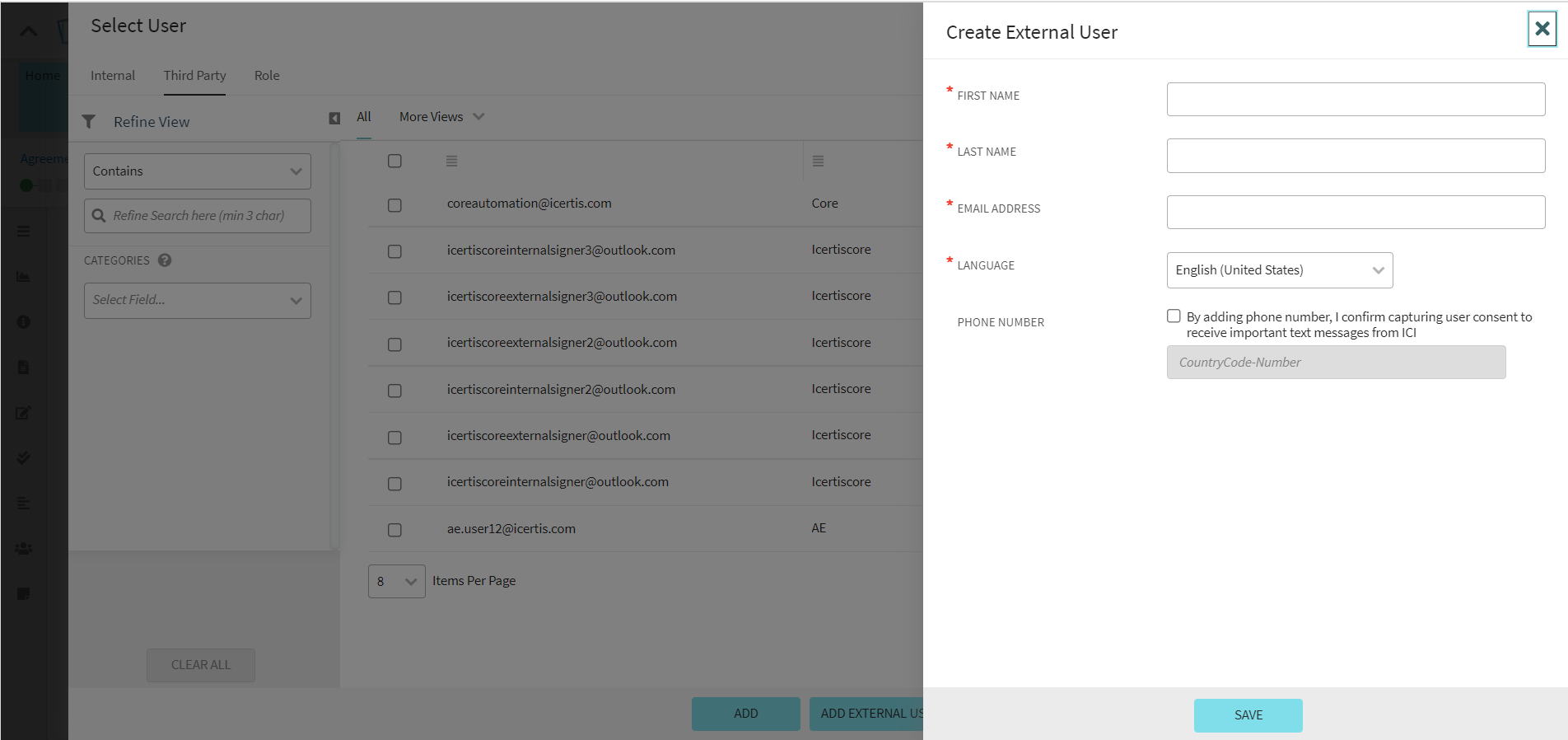This screenshot has height=740, width=1568.
Task: Select the coreautomation@icertis.com row checkbox
Action: [x=394, y=205]
